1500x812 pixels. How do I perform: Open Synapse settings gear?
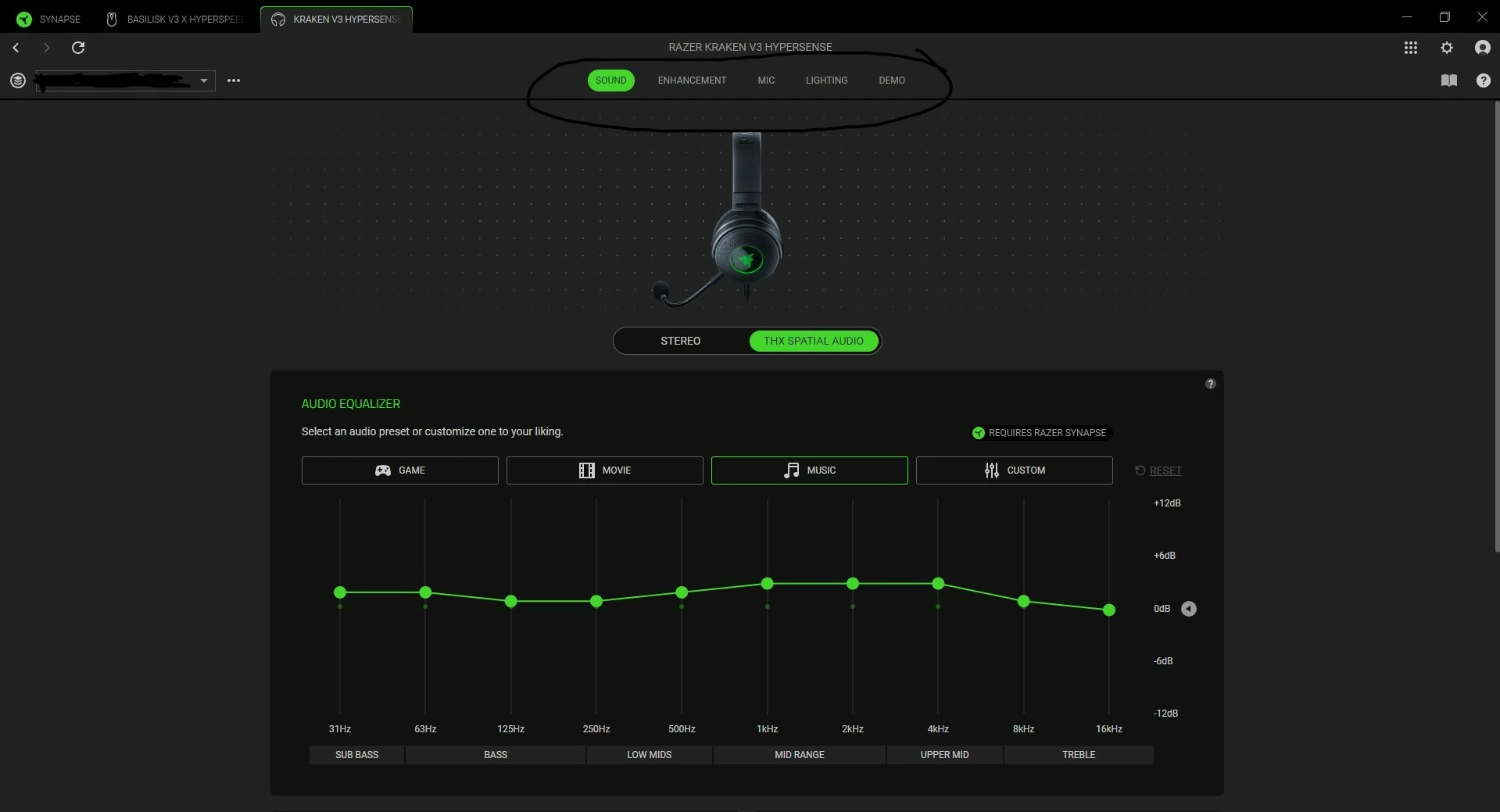click(1447, 48)
